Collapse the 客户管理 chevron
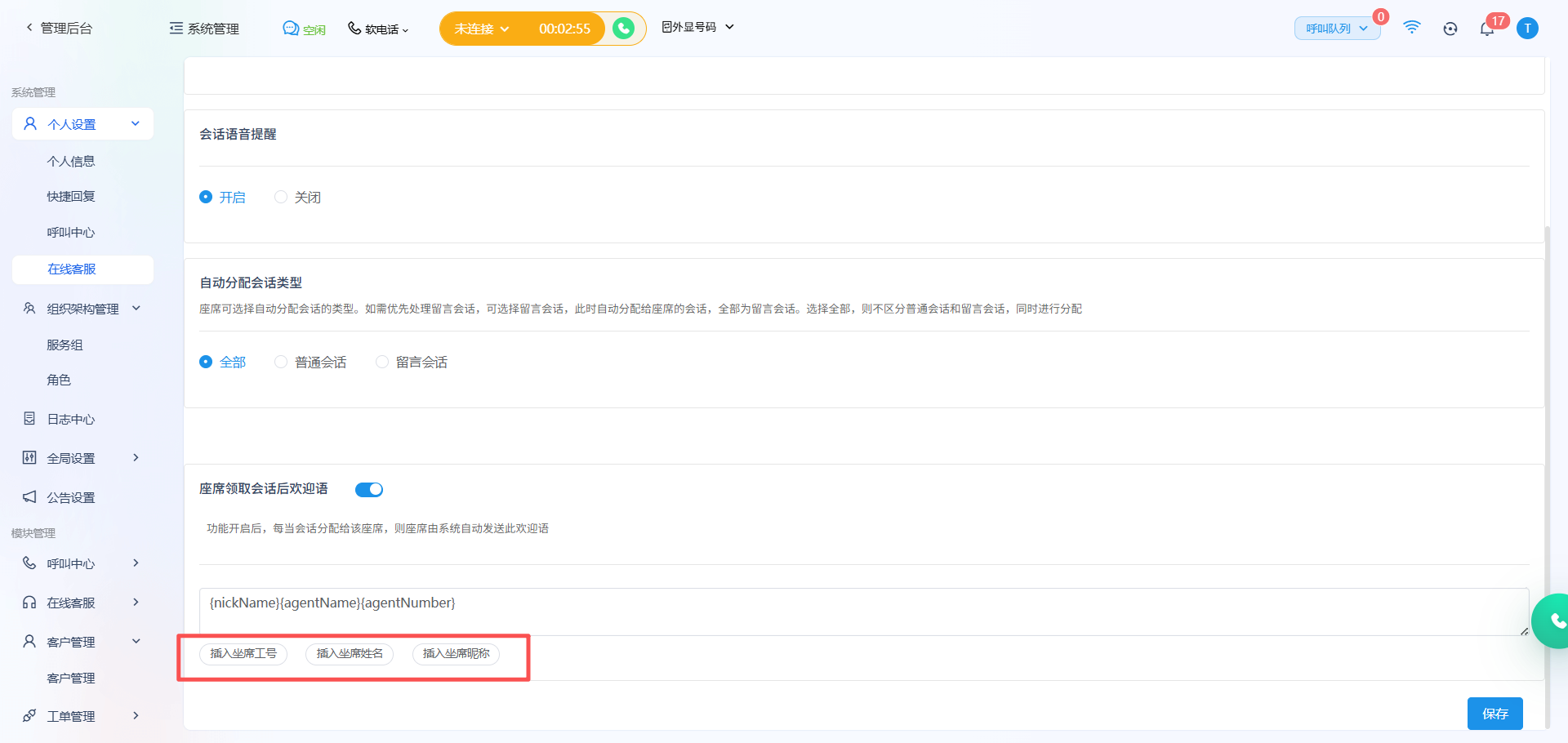The width and height of the screenshot is (1568, 743). pos(136,642)
